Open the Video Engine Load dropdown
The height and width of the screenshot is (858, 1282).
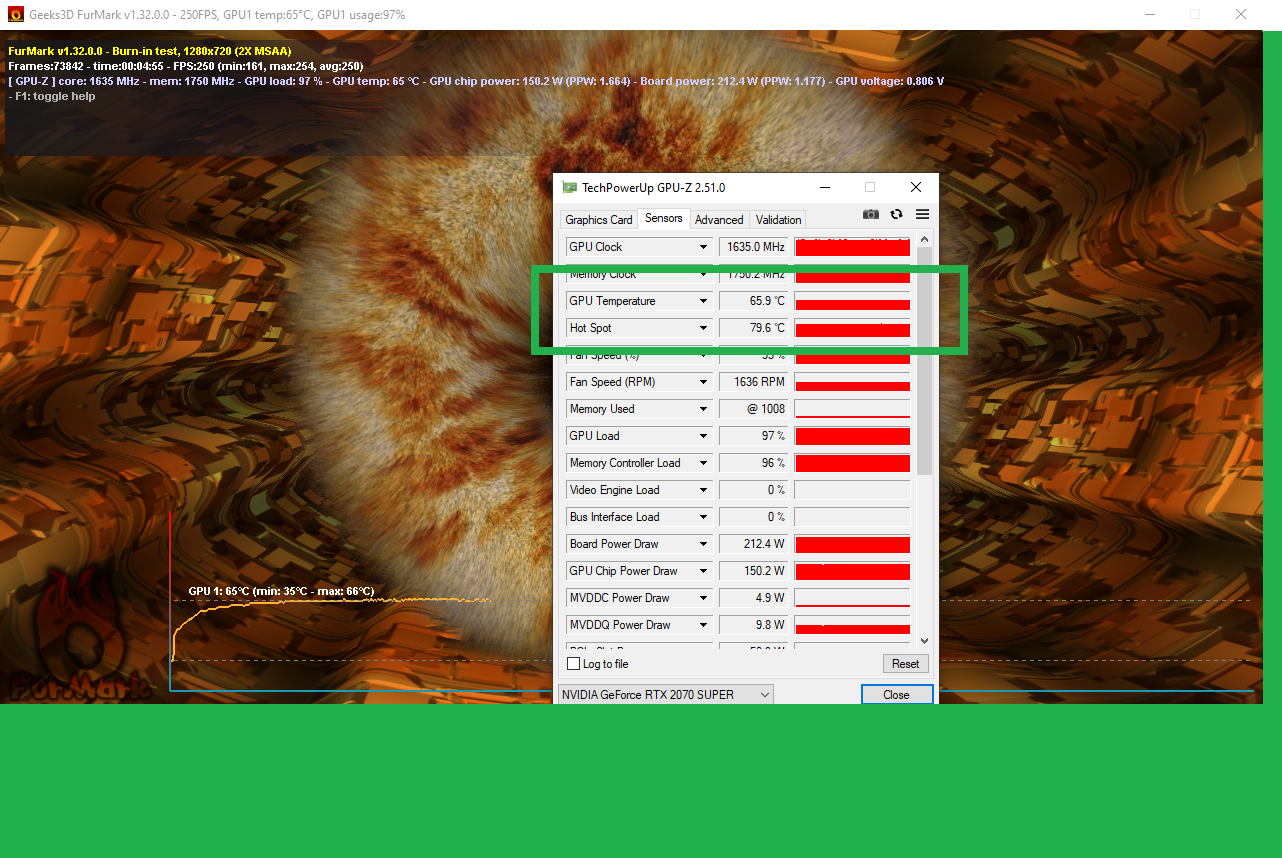703,490
